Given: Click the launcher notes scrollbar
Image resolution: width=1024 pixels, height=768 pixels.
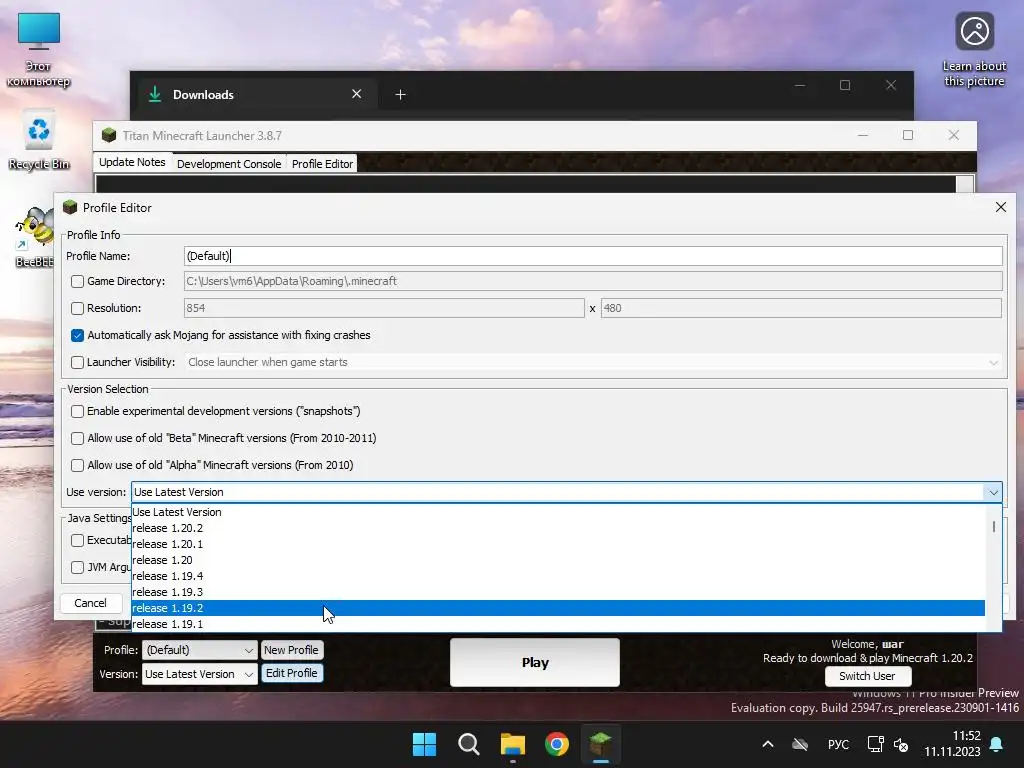Looking at the screenshot, I should pos(965,184).
